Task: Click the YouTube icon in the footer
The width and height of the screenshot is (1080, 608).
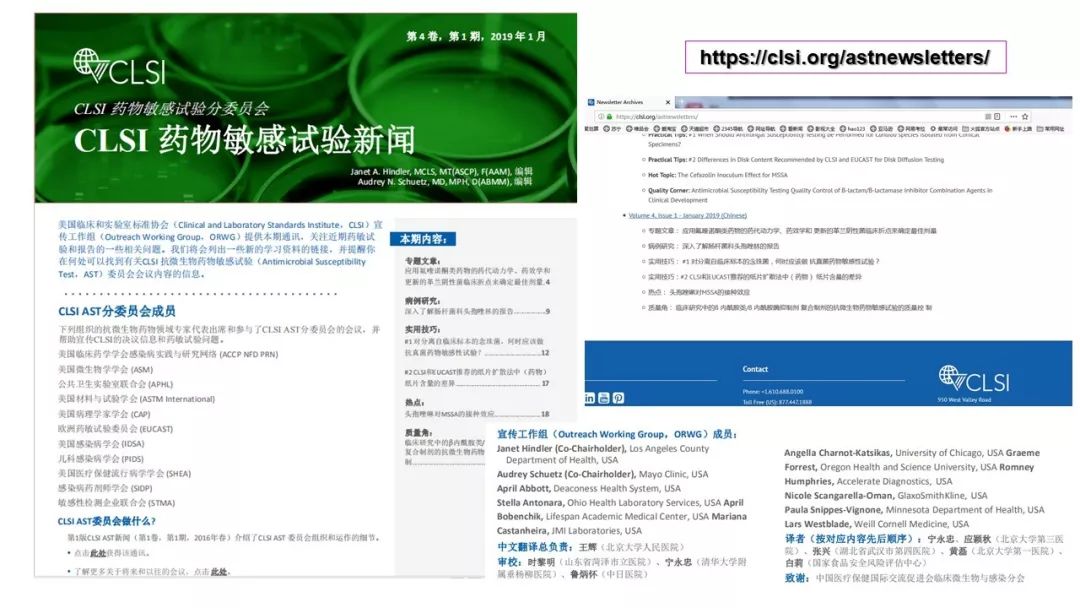Action: click(x=604, y=398)
